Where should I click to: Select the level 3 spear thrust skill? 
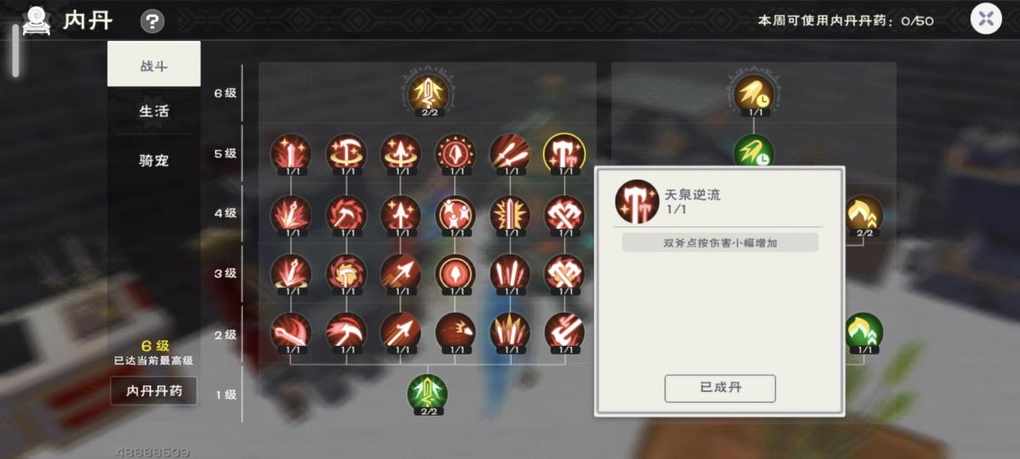(x=400, y=272)
